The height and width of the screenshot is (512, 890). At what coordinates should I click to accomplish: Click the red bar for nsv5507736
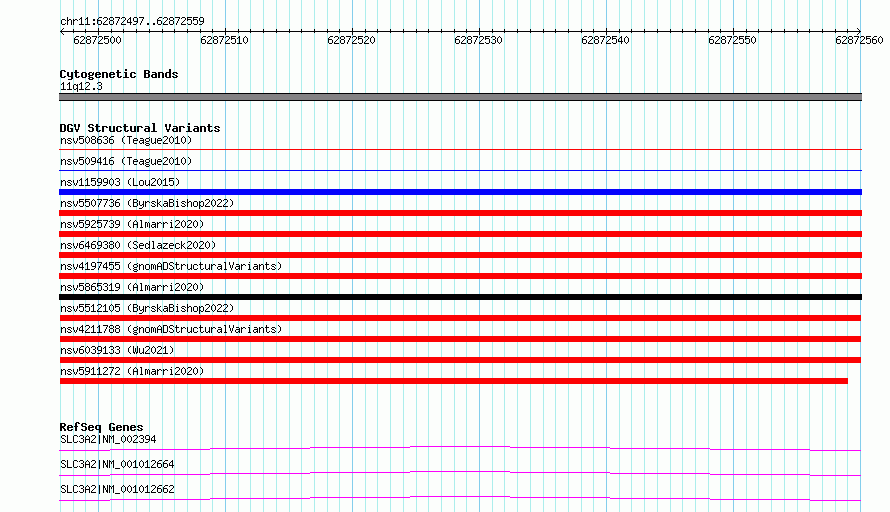[460, 213]
